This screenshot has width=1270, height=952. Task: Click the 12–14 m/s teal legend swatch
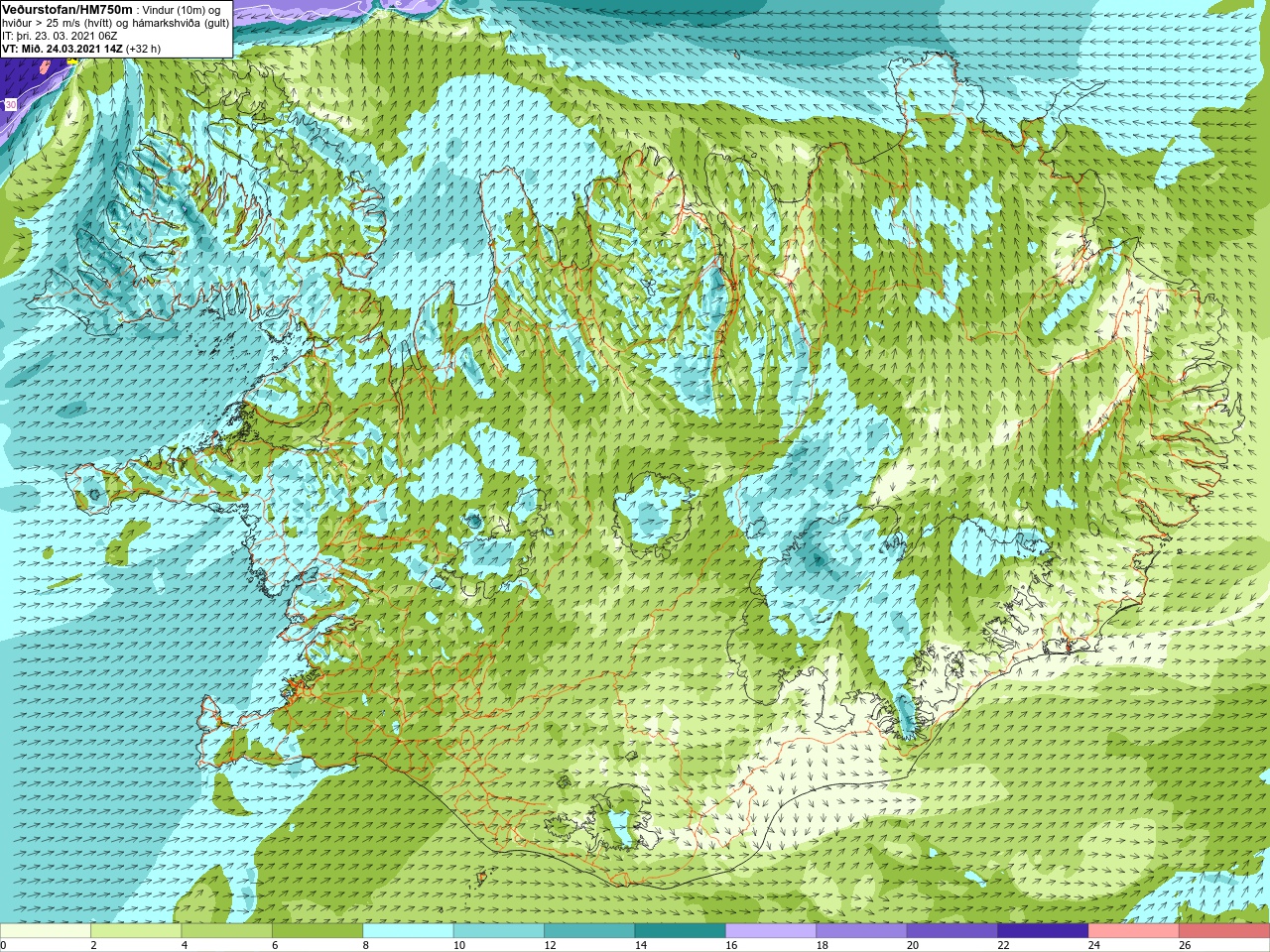(x=589, y=931)
